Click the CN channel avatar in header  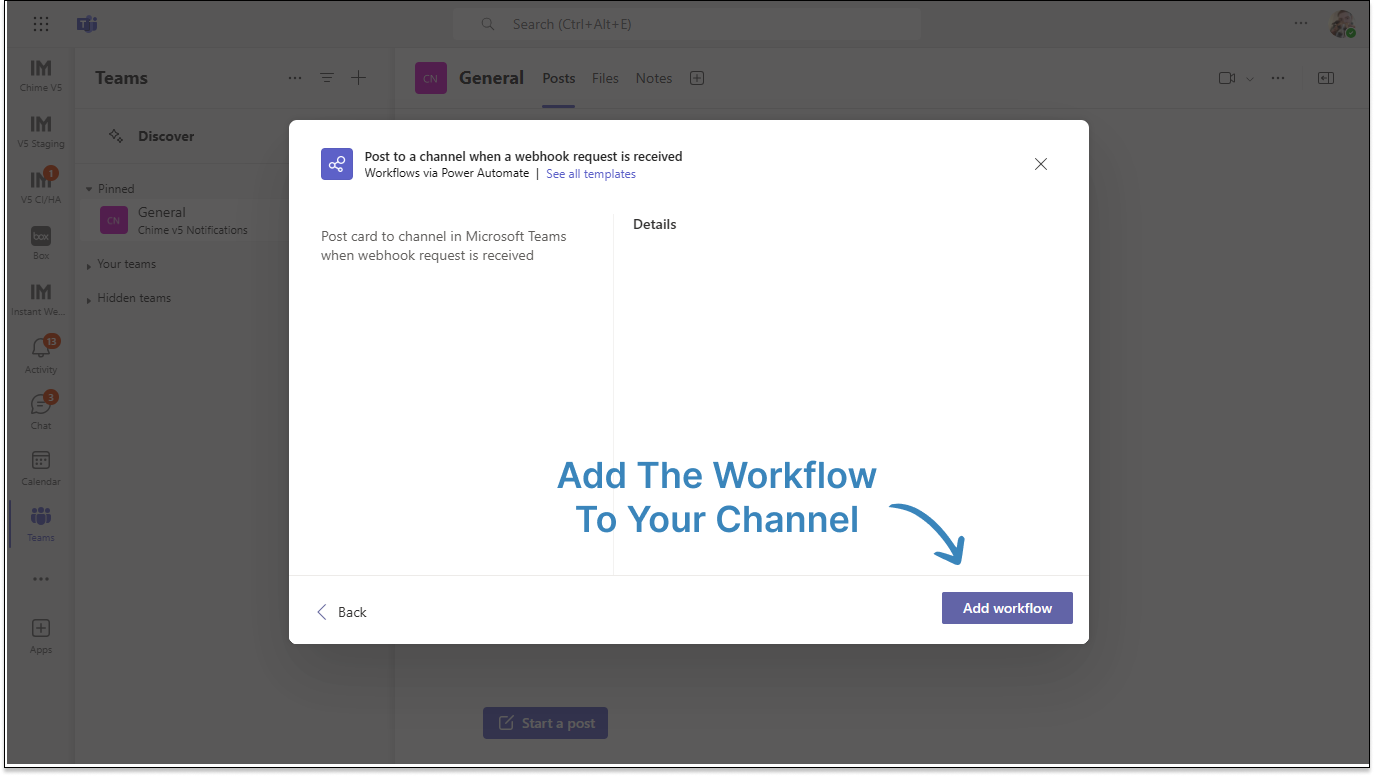pyautogui.click(x=430, y=78)
